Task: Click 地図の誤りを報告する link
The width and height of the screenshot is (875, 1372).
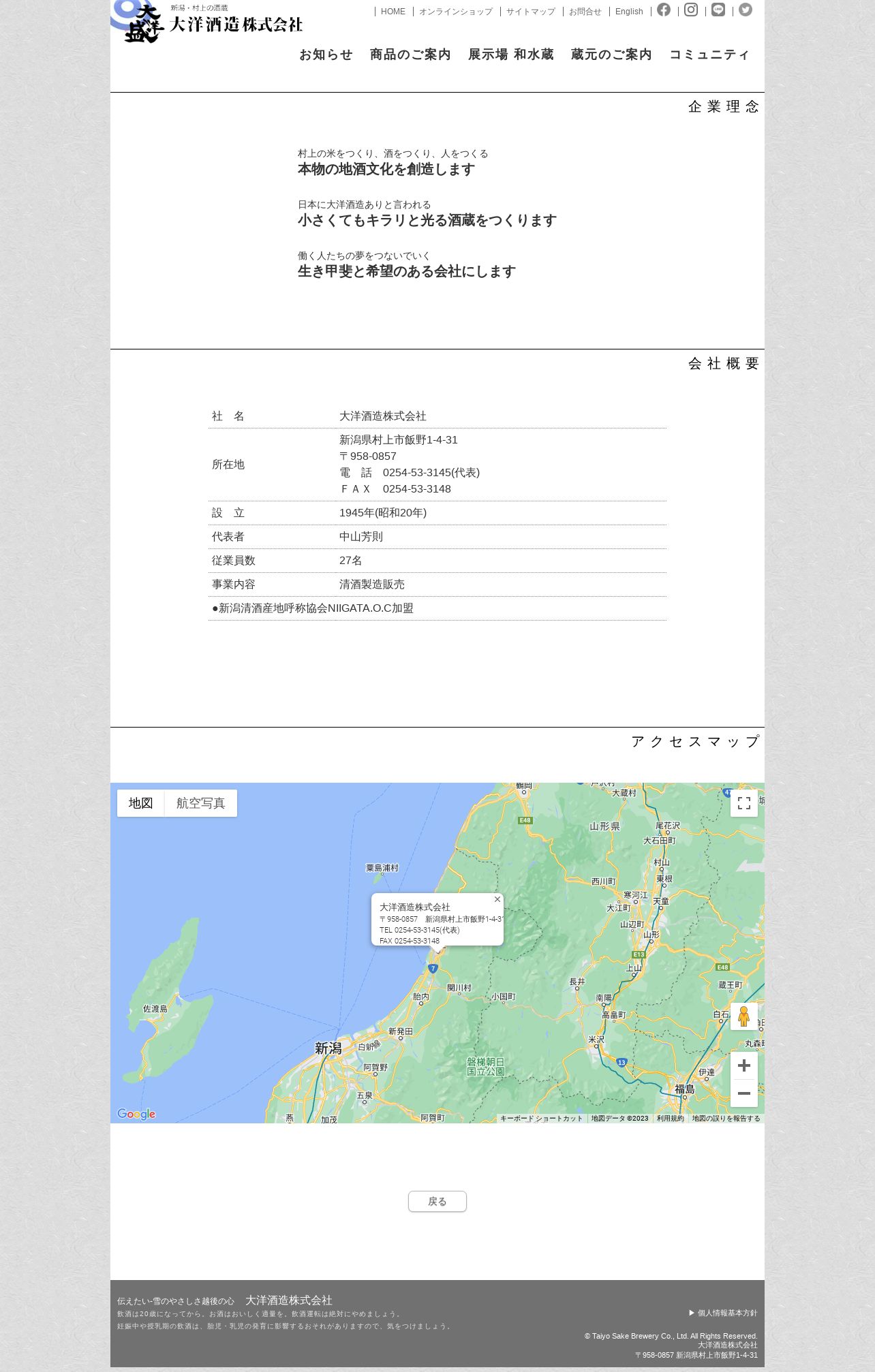Action: click(x=726, y=1118)
